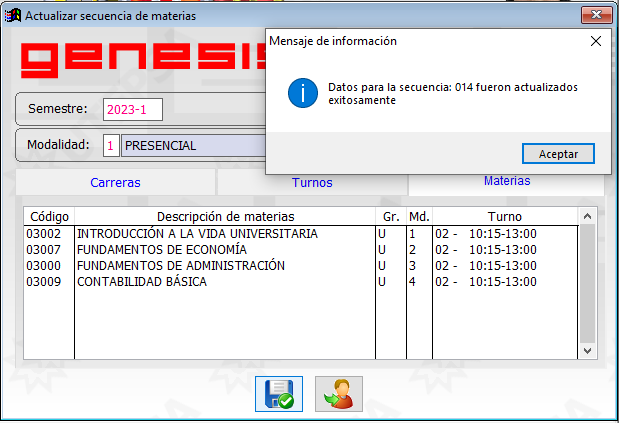Image resolution: width=619 pixels, height=423 pixels.
Task: Click the Código column header
Action: pyautogui.click(x=49, y=216)
